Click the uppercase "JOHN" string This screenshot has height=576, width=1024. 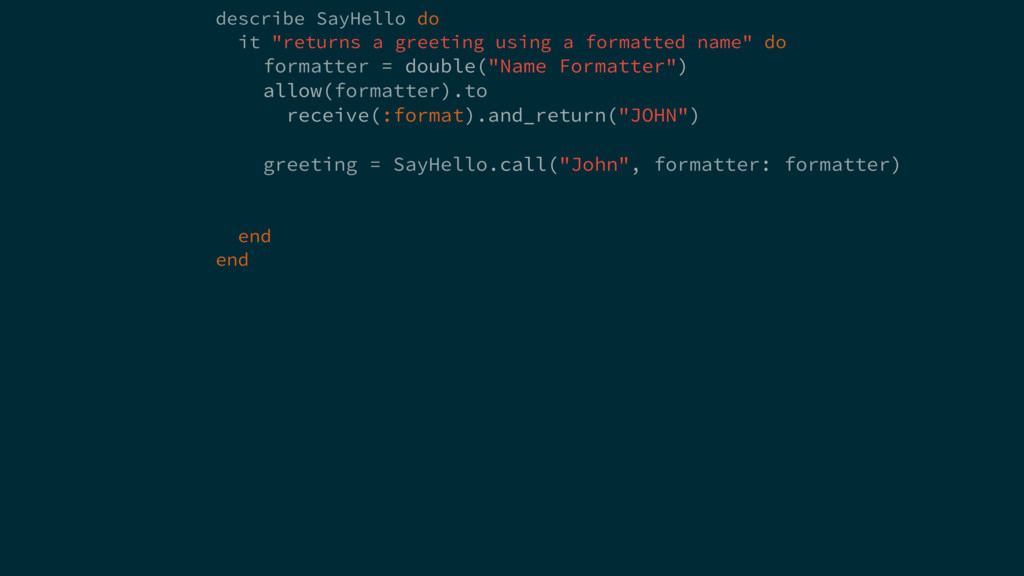(x=652, y=116)
